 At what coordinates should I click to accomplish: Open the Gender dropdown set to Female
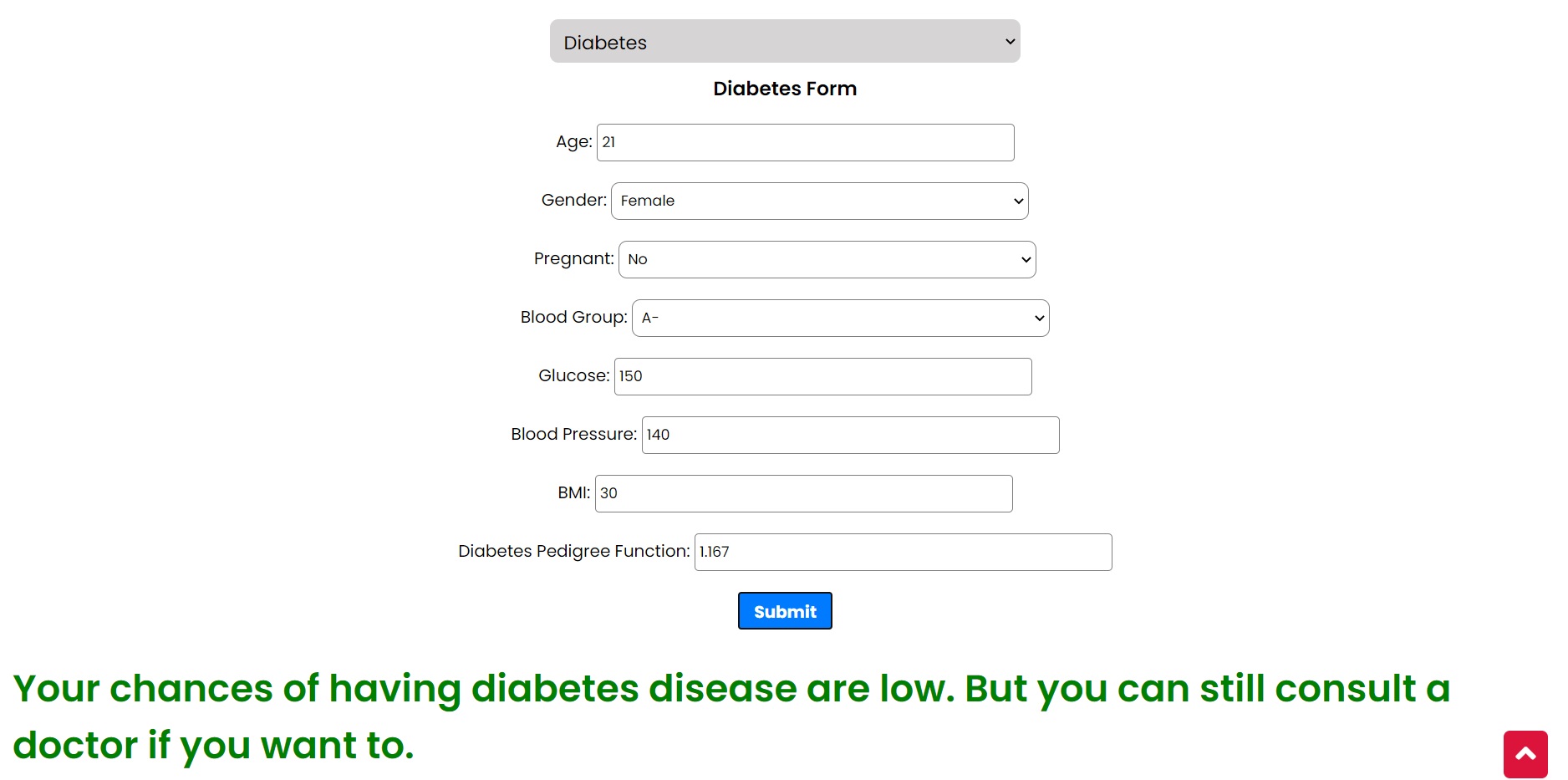819,201
